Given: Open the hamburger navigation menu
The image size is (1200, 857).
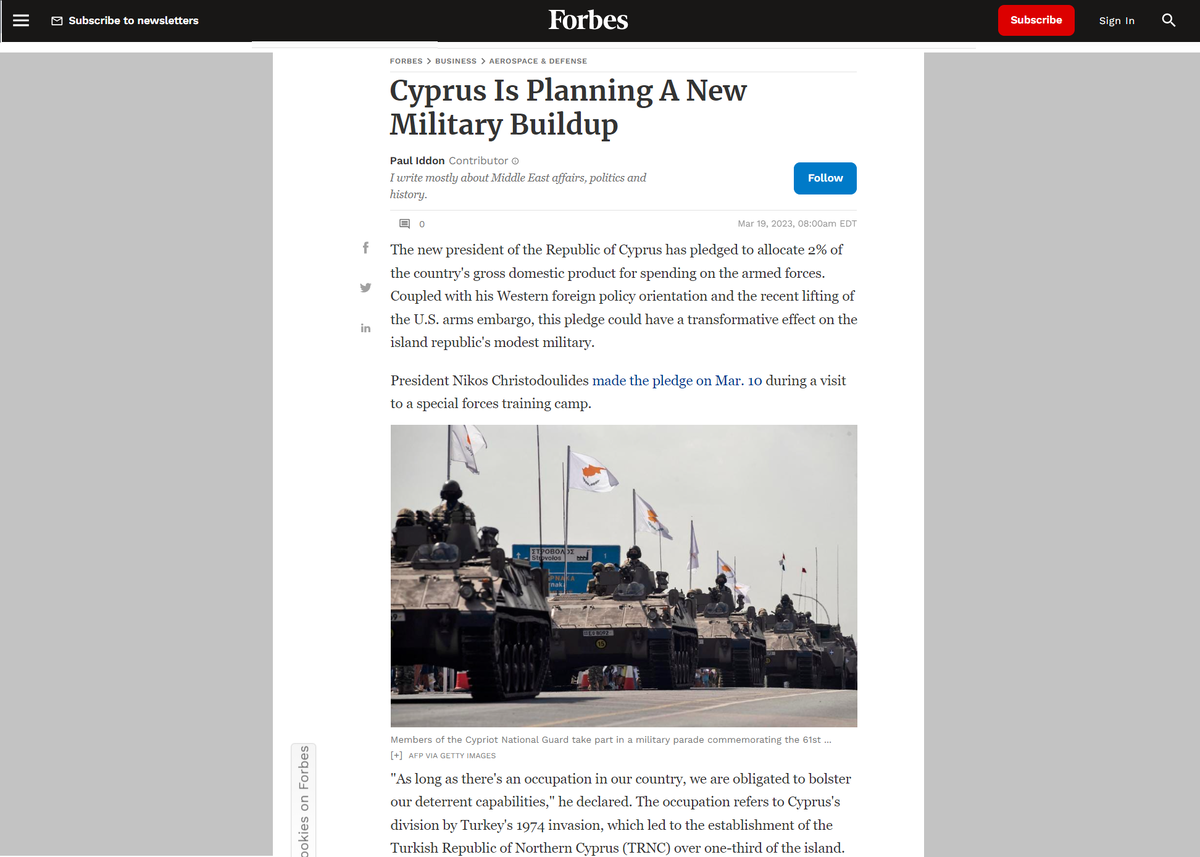Looking at the screenshot, I should click(x=21, y=20).
